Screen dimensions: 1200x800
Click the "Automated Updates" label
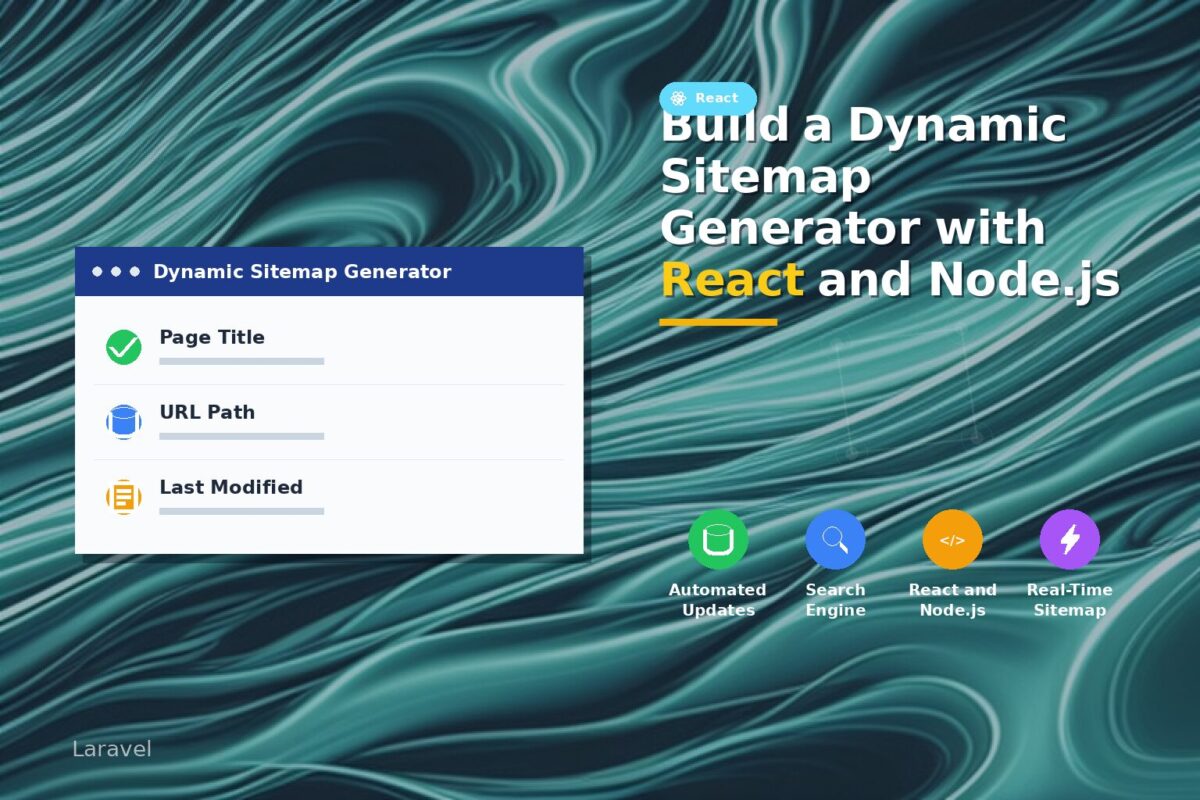pyautogui.click(x=718, y=600)
